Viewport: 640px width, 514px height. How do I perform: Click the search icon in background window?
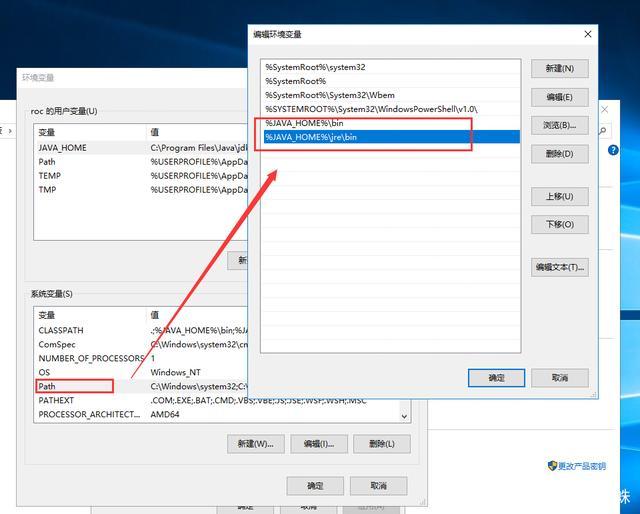tap(603, 131)
